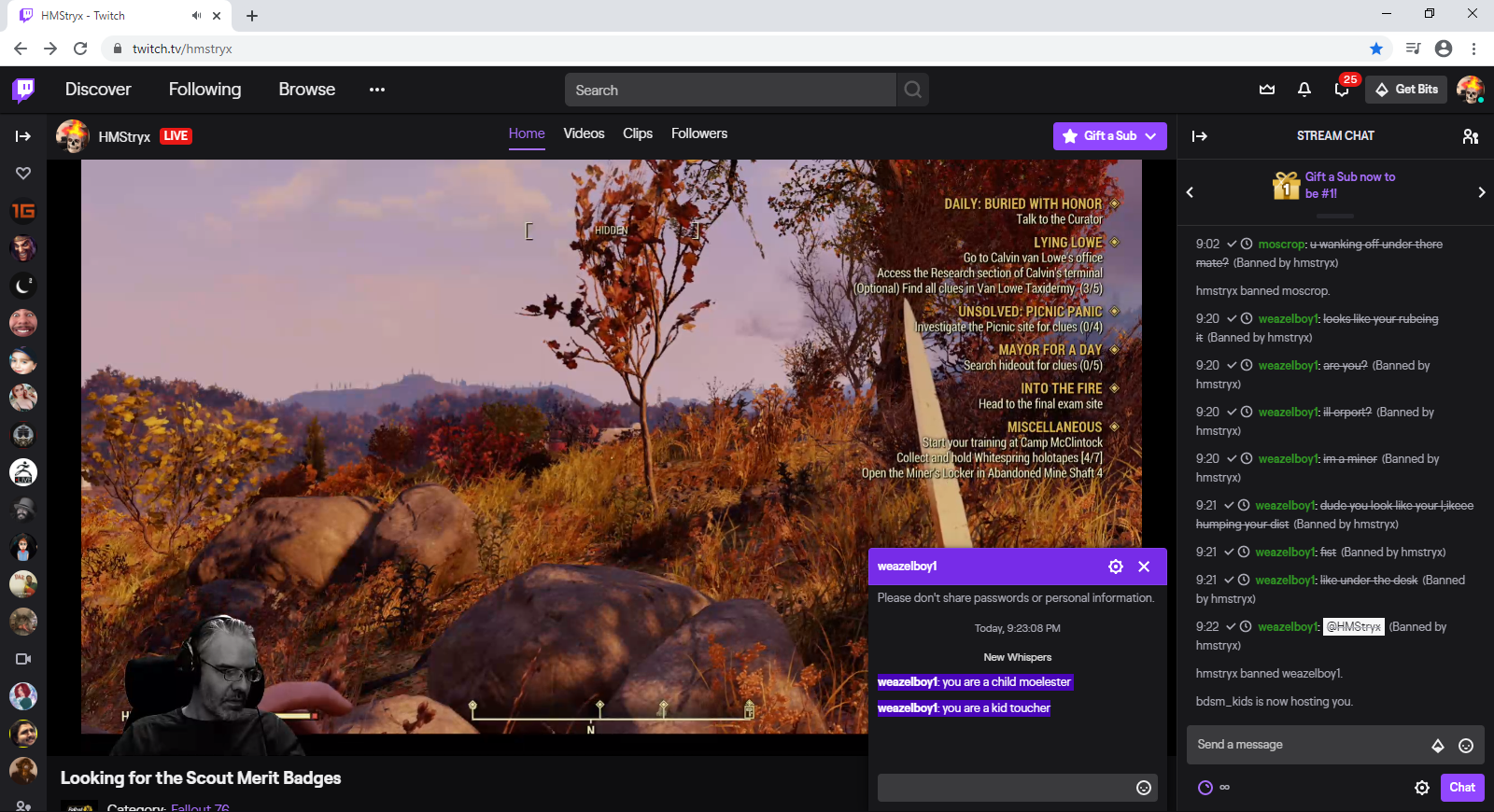Collapse the stream chat panel
This screenshot has width=1494, height=812.
[x=1200, y=136]
